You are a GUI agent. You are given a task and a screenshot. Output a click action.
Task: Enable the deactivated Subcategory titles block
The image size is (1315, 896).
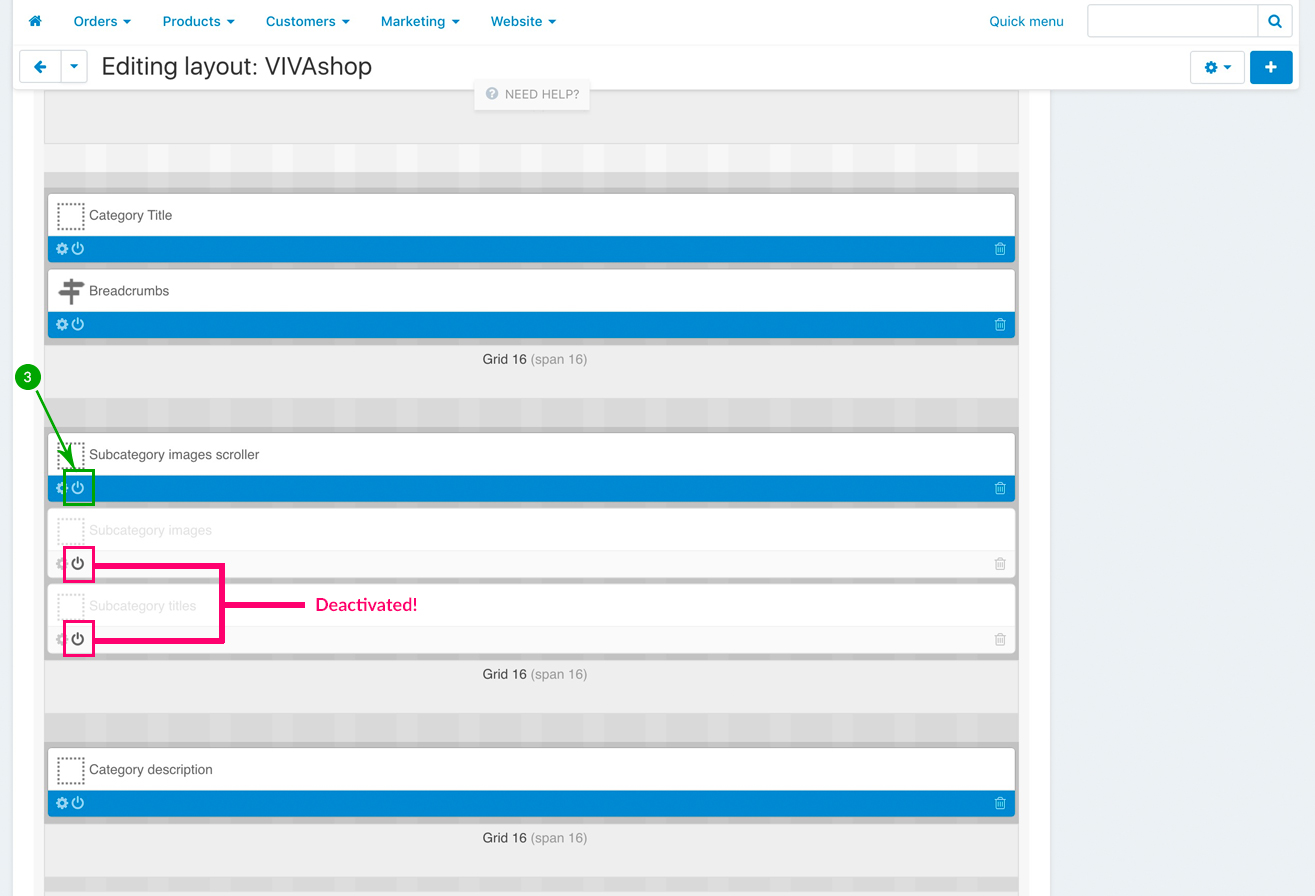click(78, 639)
